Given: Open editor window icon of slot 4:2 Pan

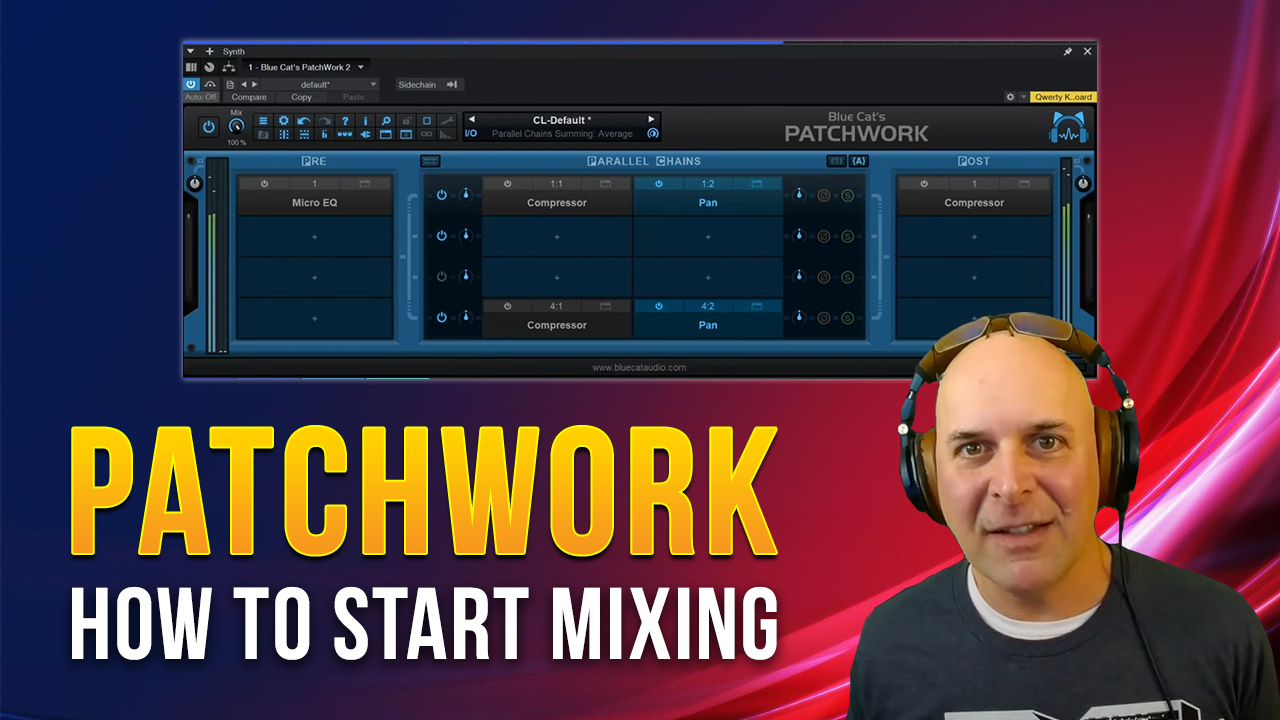Looking at the screenshot, I should (757, 306).
